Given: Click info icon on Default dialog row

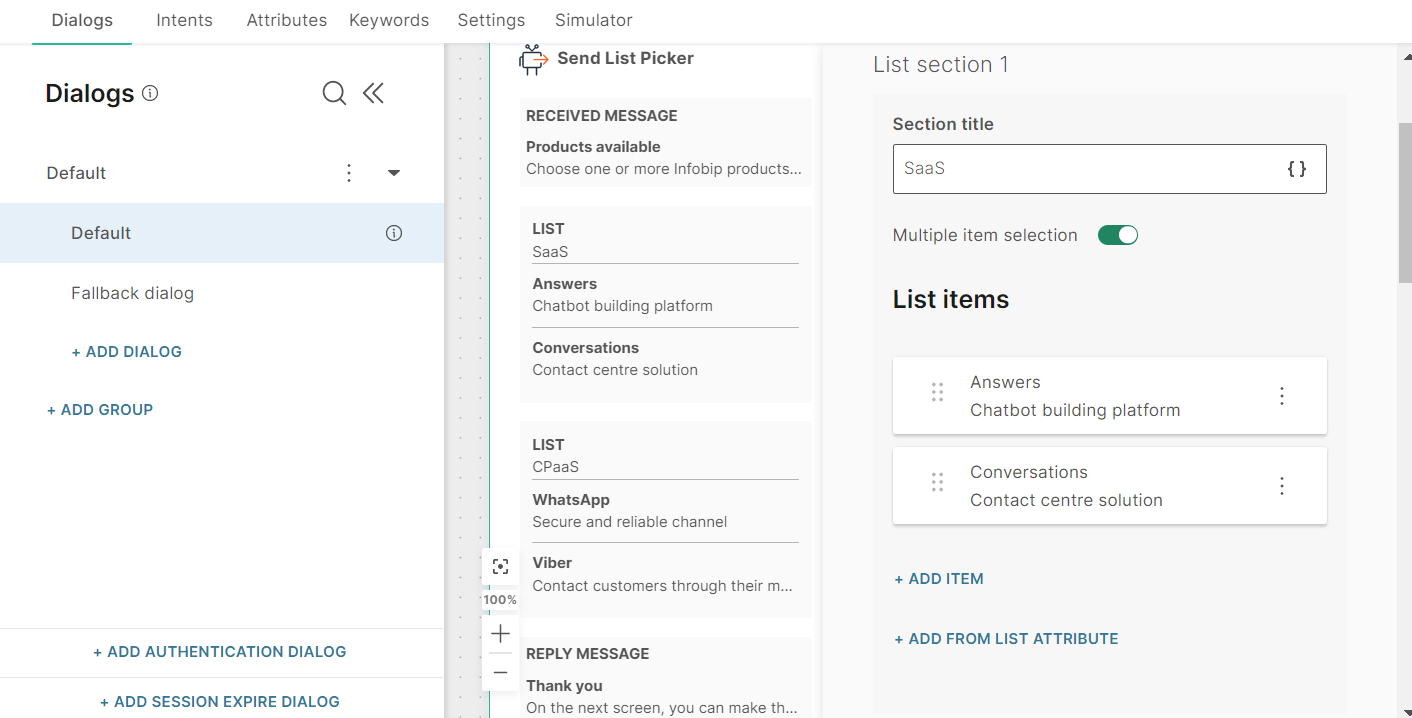Looking at the screenshot, I should [x=394, y=233].
